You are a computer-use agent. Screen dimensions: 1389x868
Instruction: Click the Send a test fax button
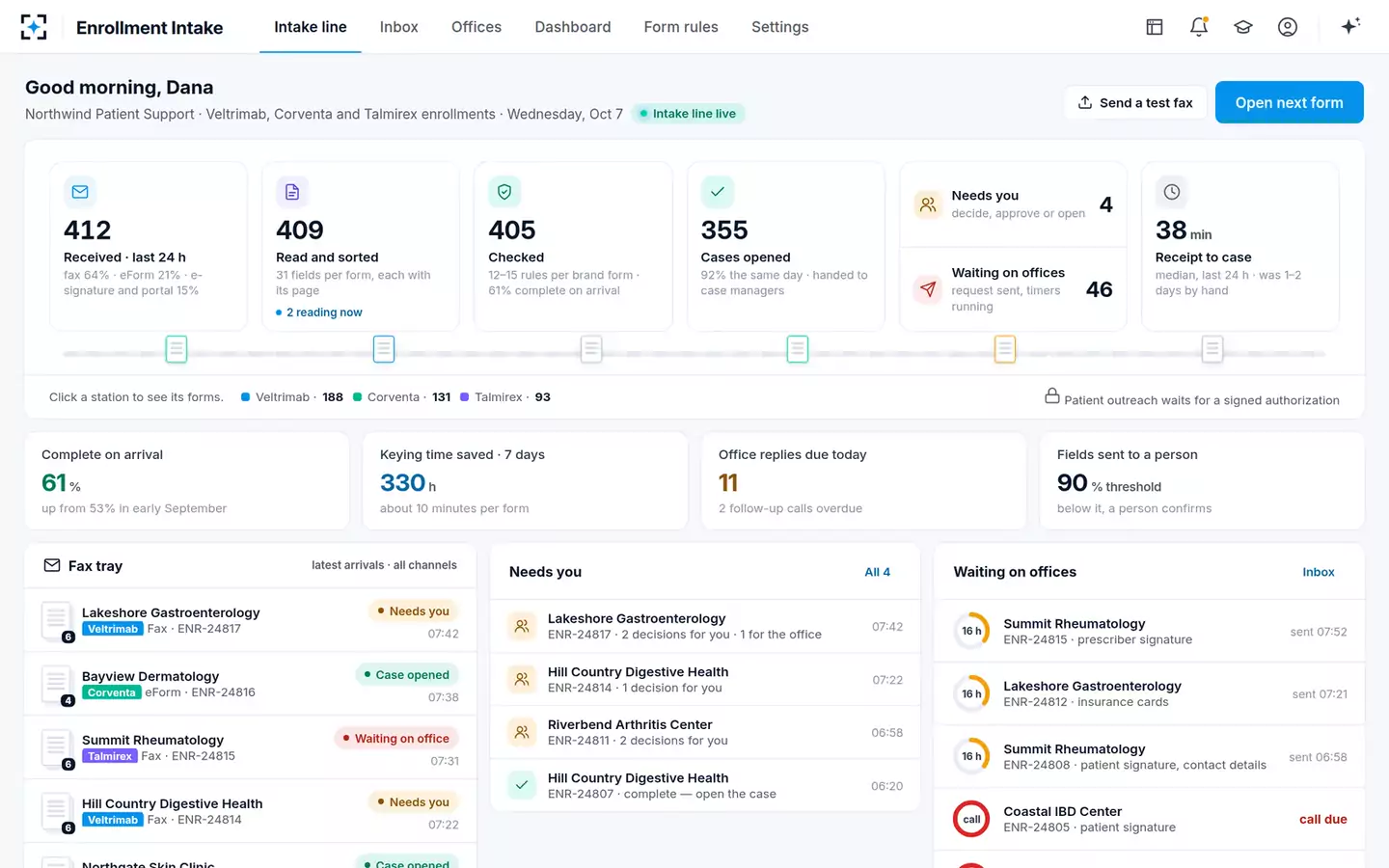coord(1135,102)
